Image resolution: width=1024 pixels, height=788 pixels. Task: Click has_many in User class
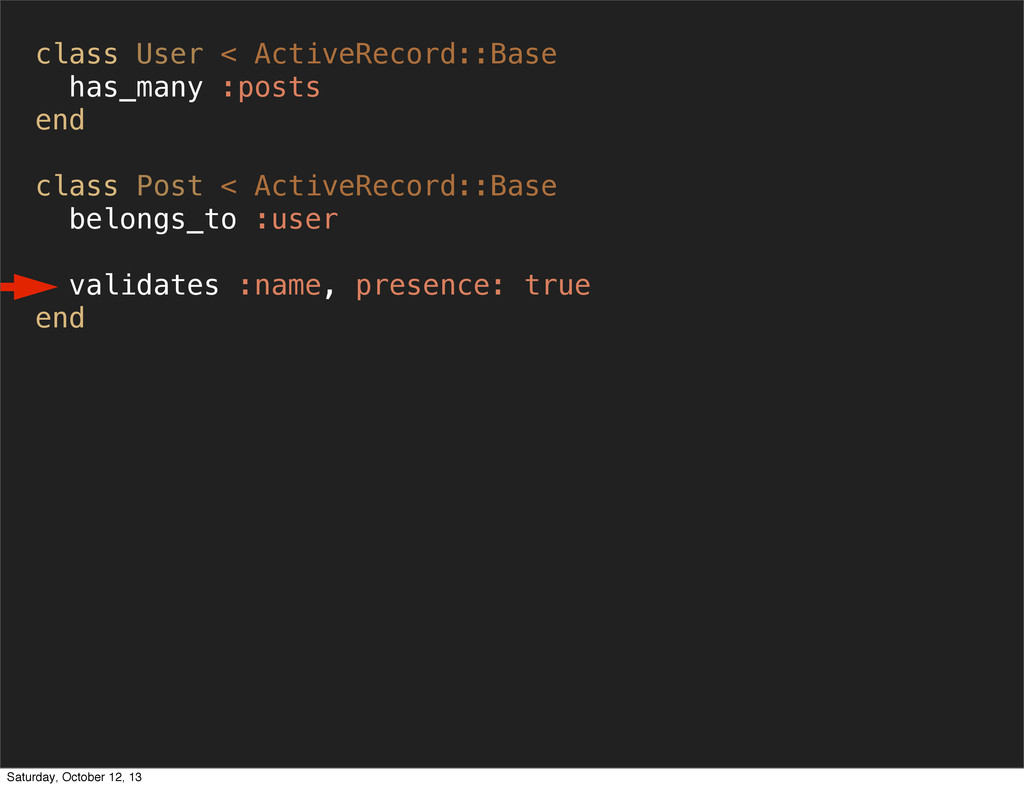coord(136,87)
